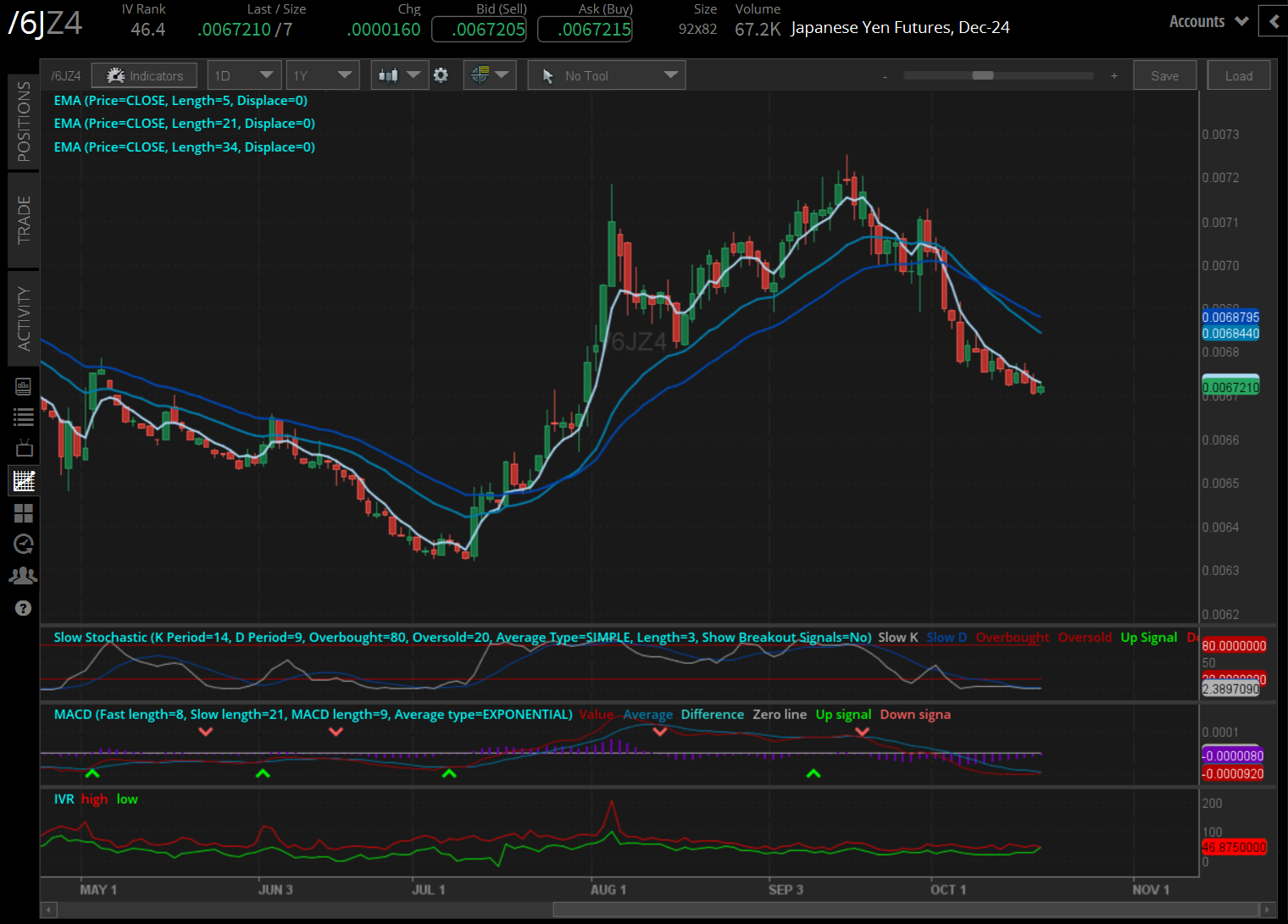The height and width of the screenshot is (924, 1288).
Task: Open the education book icon in sidebar
Action: coord(24,387)
